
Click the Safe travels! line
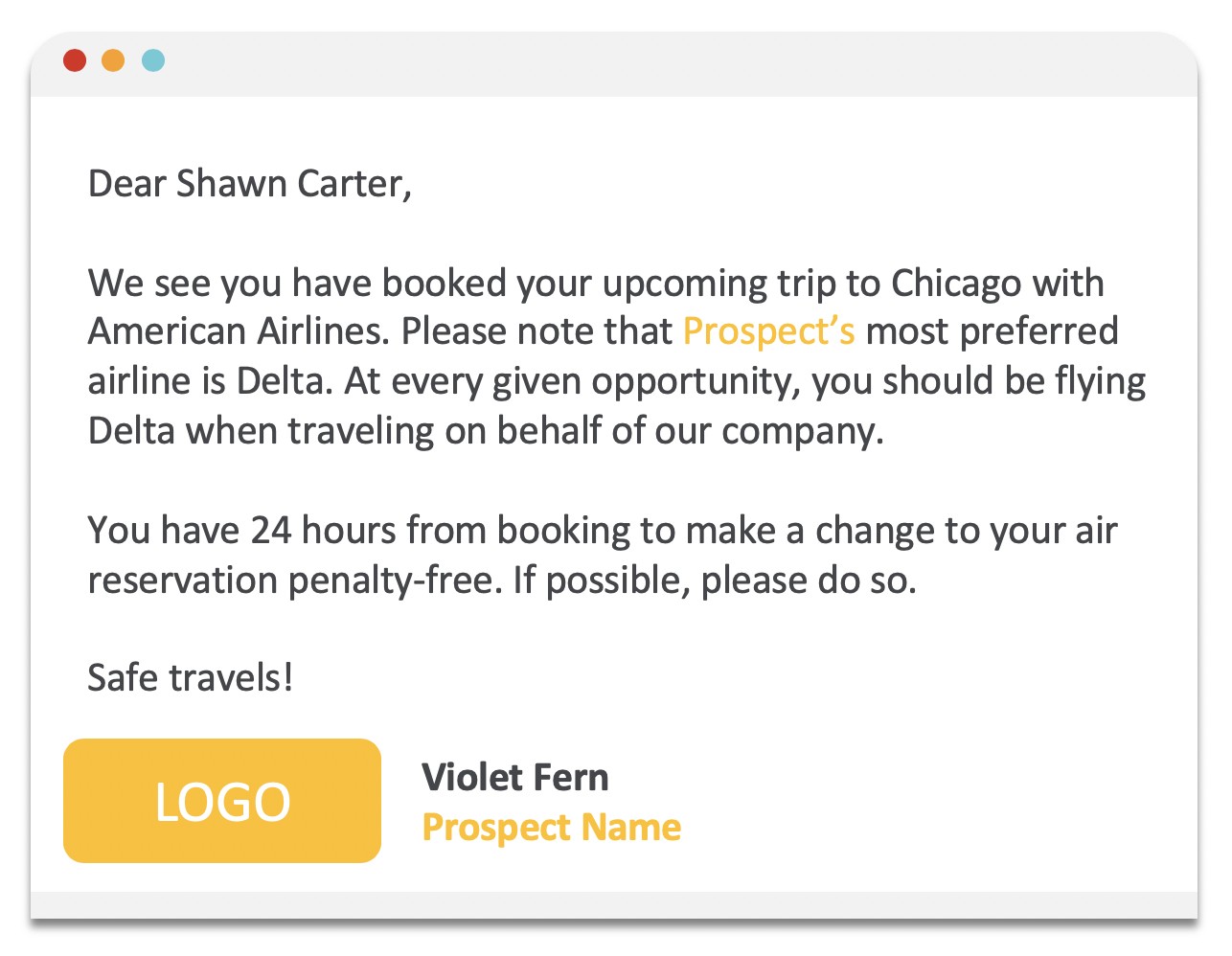click(191, 678)
